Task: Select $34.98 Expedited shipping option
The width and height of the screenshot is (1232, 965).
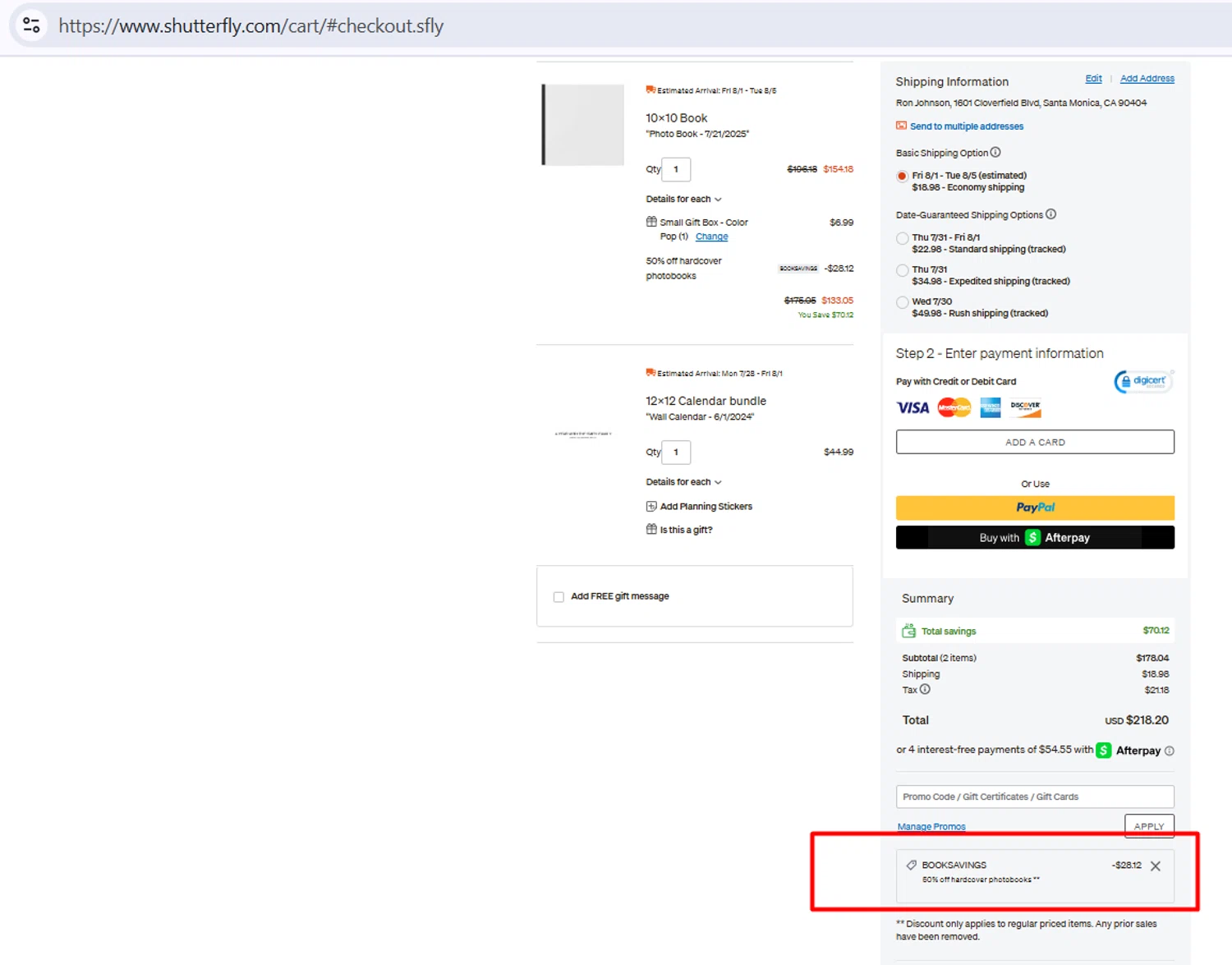Action: pyautogui.click(x=902, y=270)
